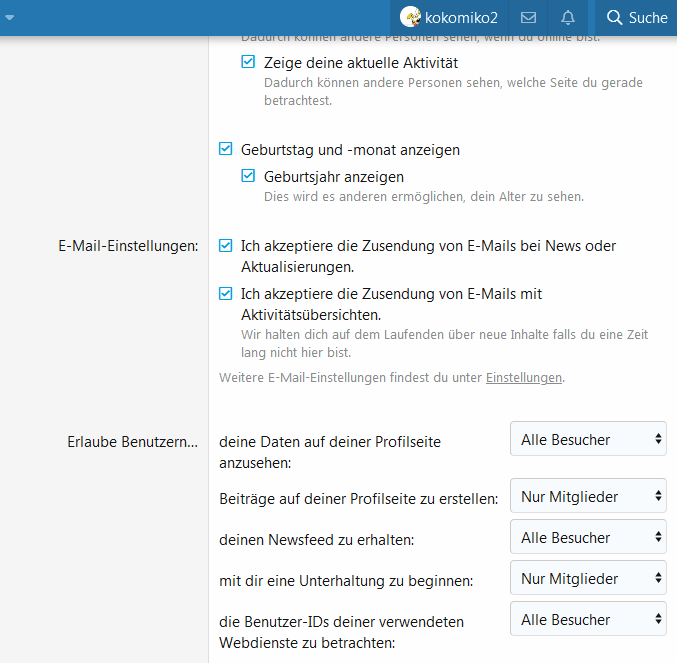This screenshot has width=677, height=663.
Task: Uncheck emails for News oder Aktualisierungen
Action: click(226, 246)
